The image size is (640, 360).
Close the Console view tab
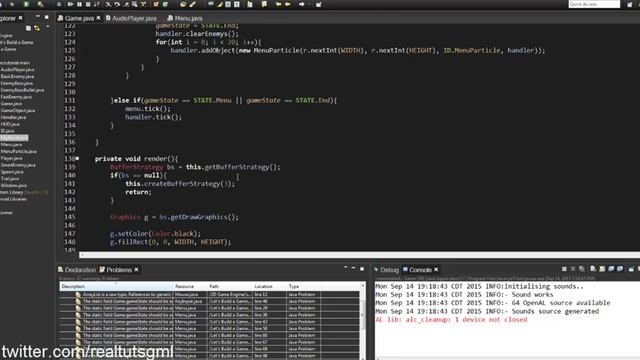coord(436,270)
